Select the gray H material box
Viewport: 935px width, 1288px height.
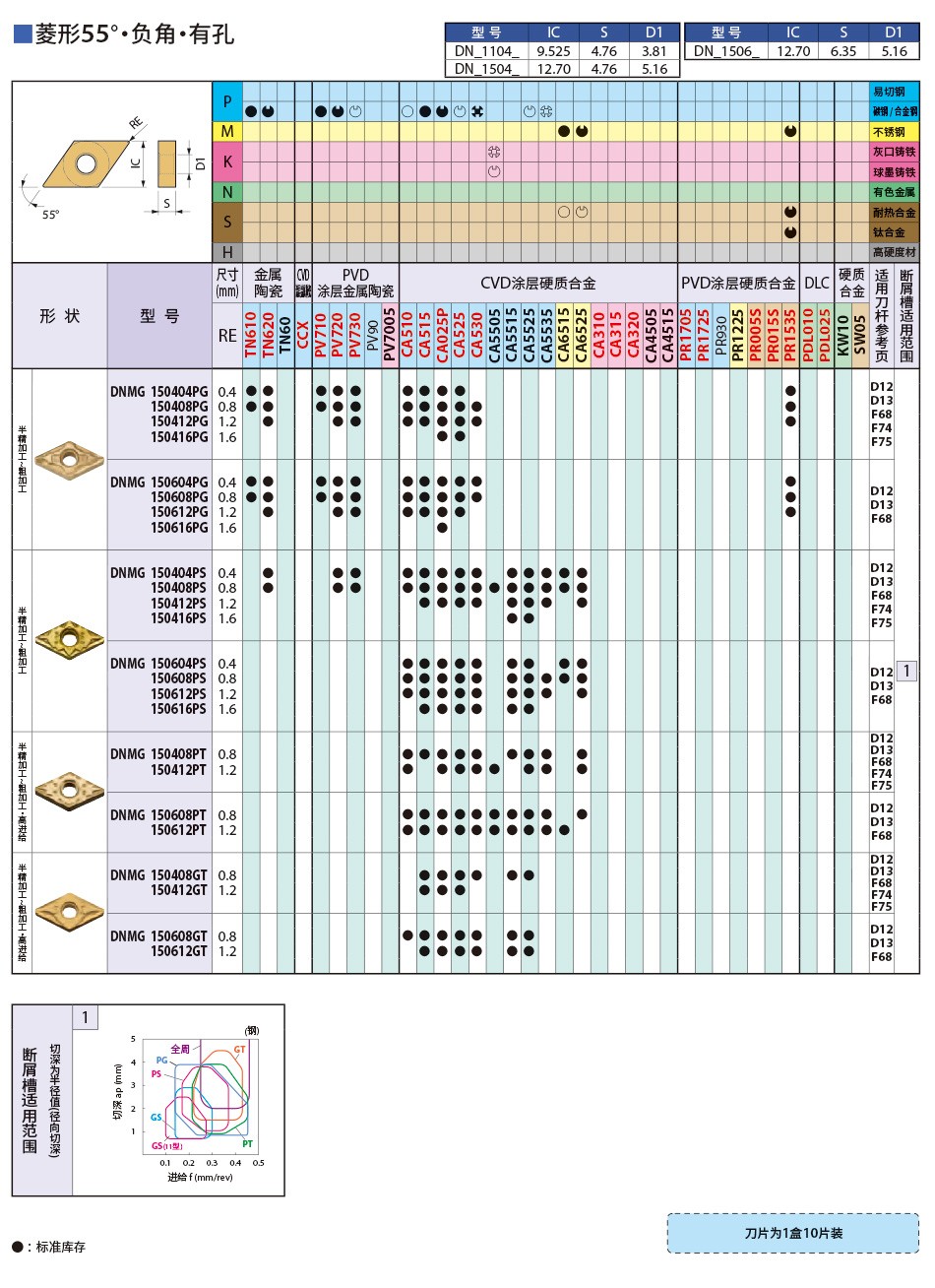pos(227,252)
